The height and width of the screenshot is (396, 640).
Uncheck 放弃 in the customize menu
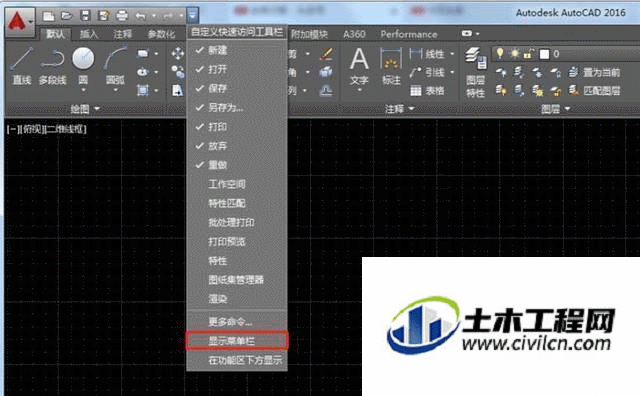coord(237,146)
